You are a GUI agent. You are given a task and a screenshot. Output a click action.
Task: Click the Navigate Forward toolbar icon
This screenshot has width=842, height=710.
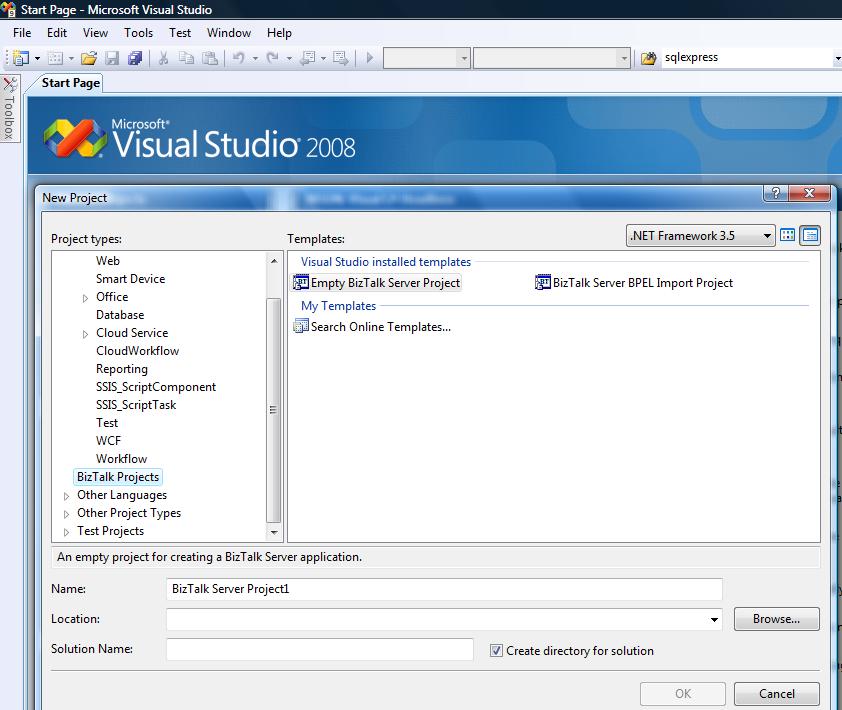click(340, 57)
